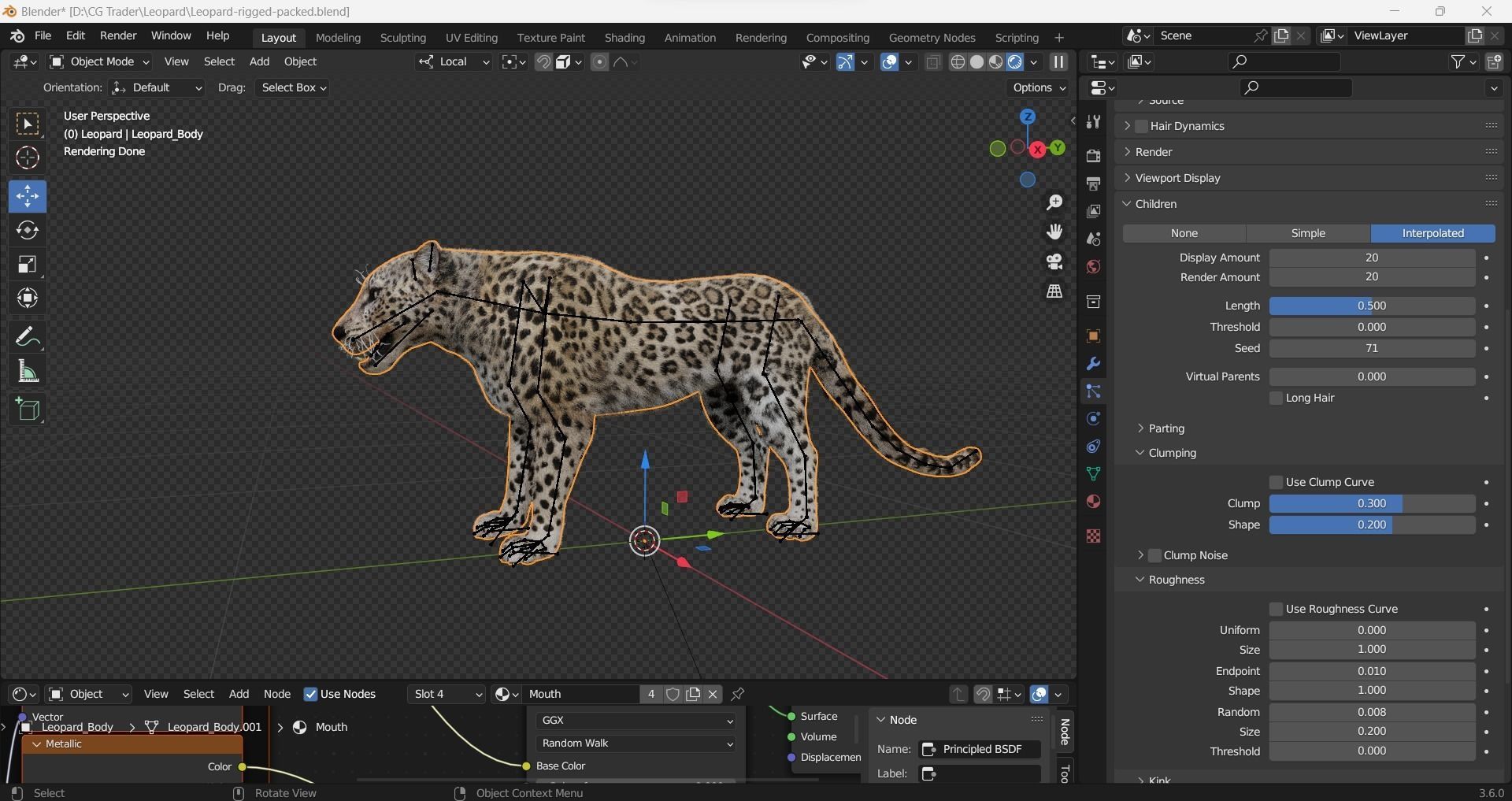Open the Object properties tab
The height and width of the screenshot is (801, 1512).
click(1093, 336)
